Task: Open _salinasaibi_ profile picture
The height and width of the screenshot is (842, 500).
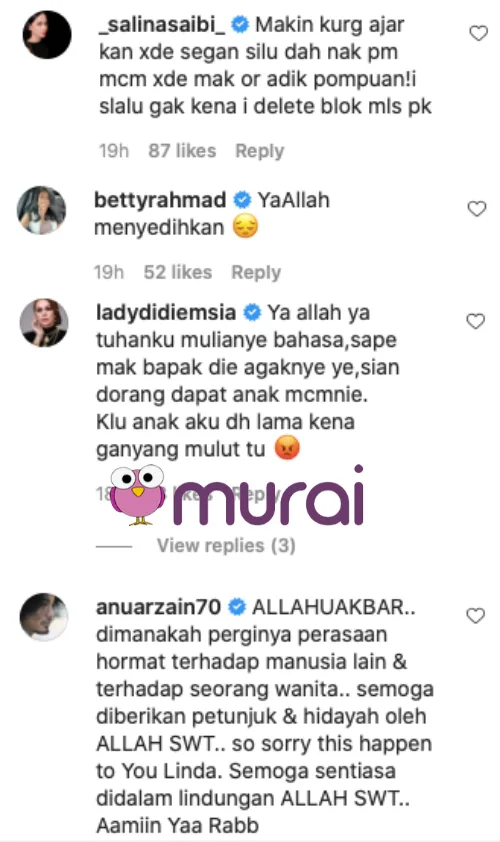Action: pyautogui.click(x=47, y=34)
